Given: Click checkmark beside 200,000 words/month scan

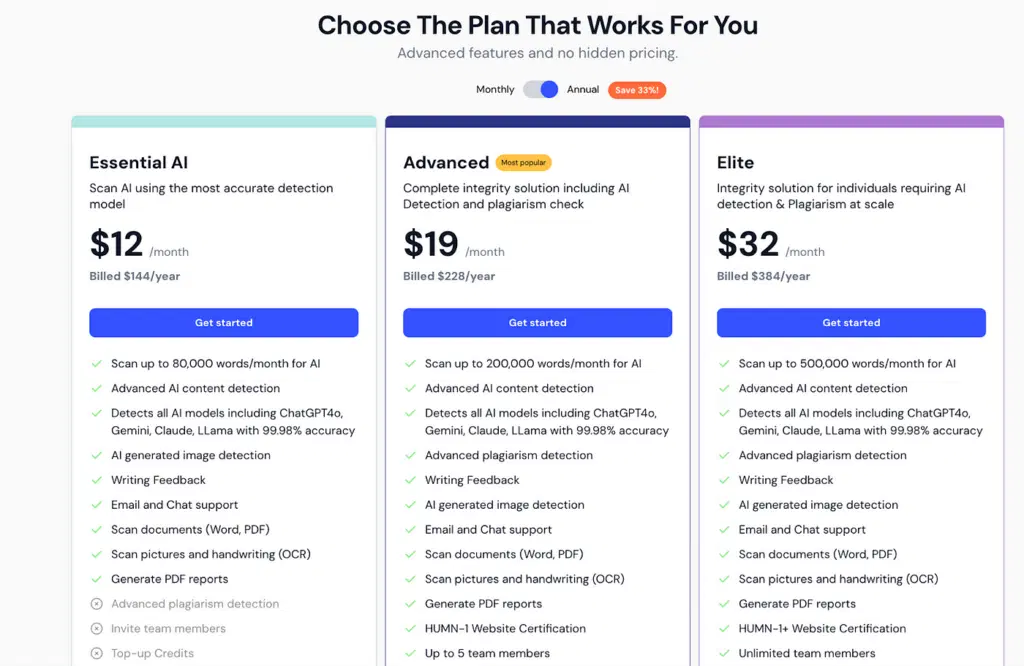Looking at the screenshot, I should click(410, 364).
